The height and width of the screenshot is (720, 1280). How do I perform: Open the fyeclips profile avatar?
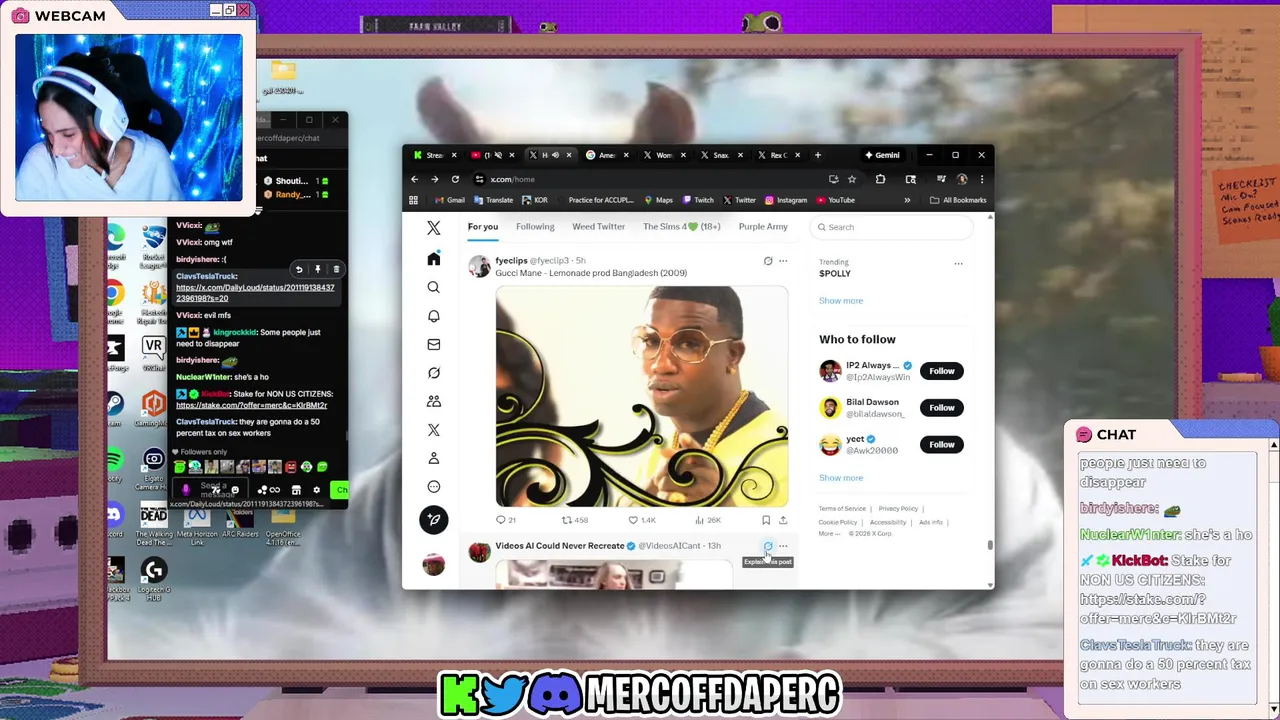pos(480,266)
